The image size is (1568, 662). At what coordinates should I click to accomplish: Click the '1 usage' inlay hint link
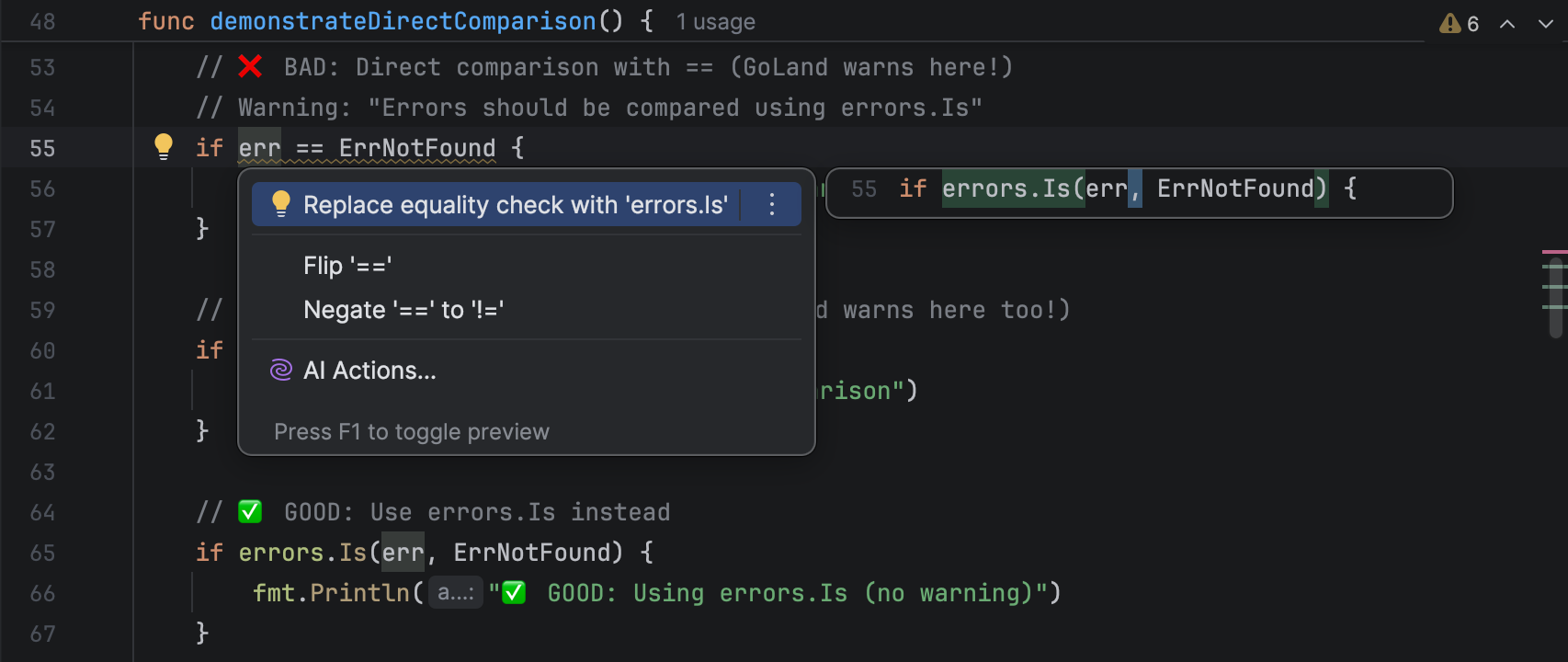tap(715, 22)
